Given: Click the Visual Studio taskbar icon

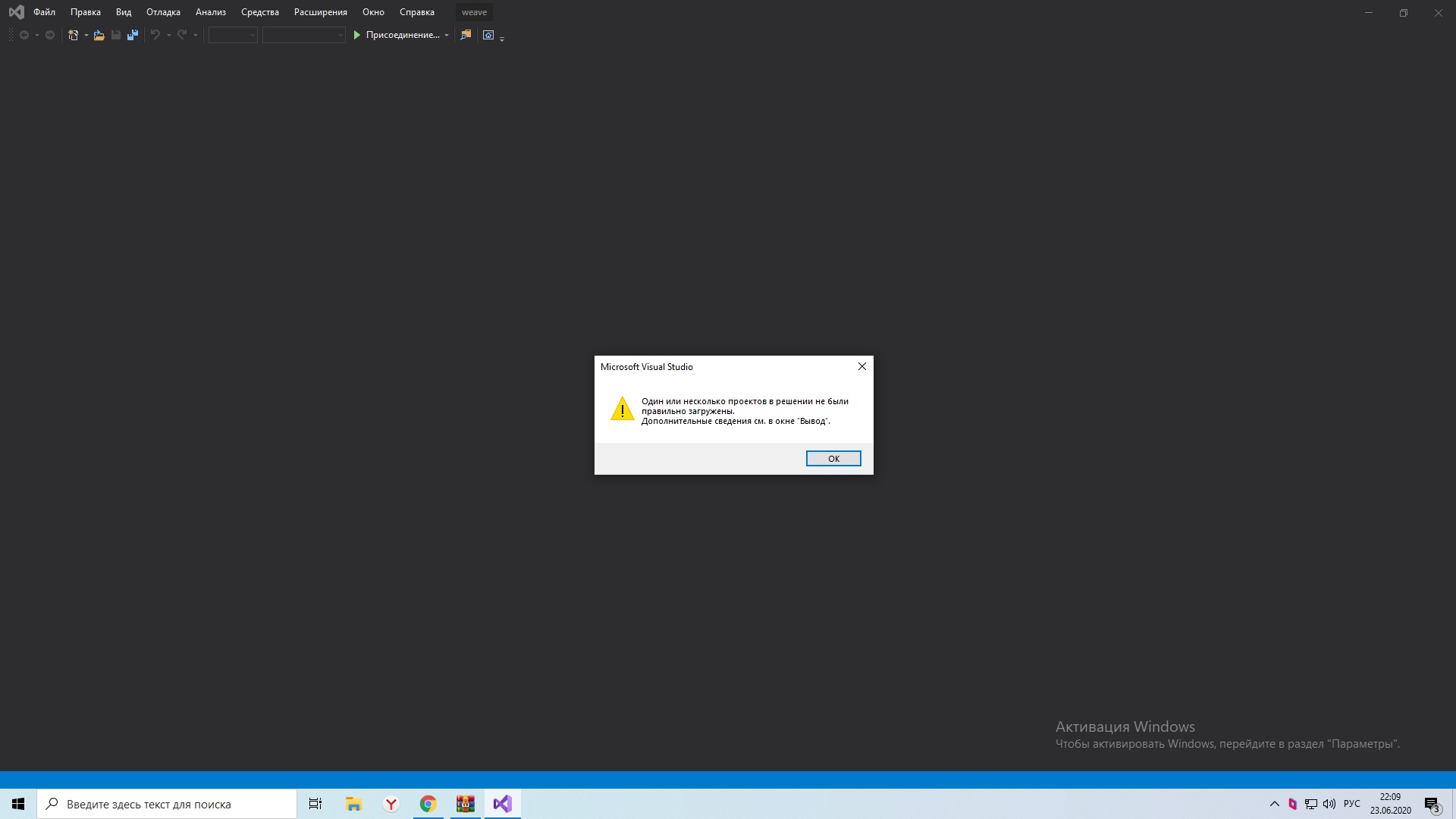Looking at the screenshot, I should (502, 804).
